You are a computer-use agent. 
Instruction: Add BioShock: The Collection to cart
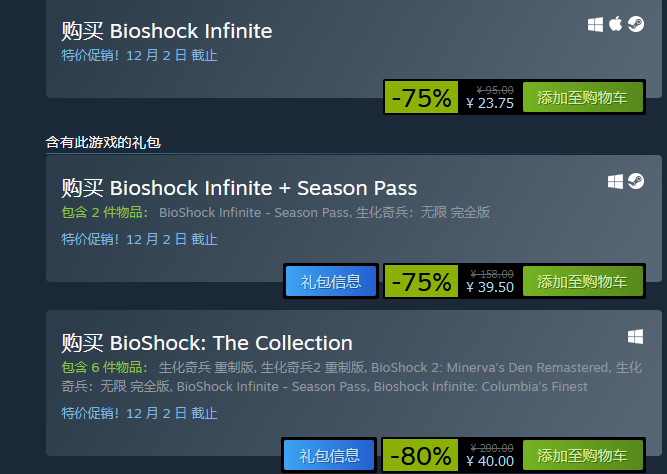582,455
